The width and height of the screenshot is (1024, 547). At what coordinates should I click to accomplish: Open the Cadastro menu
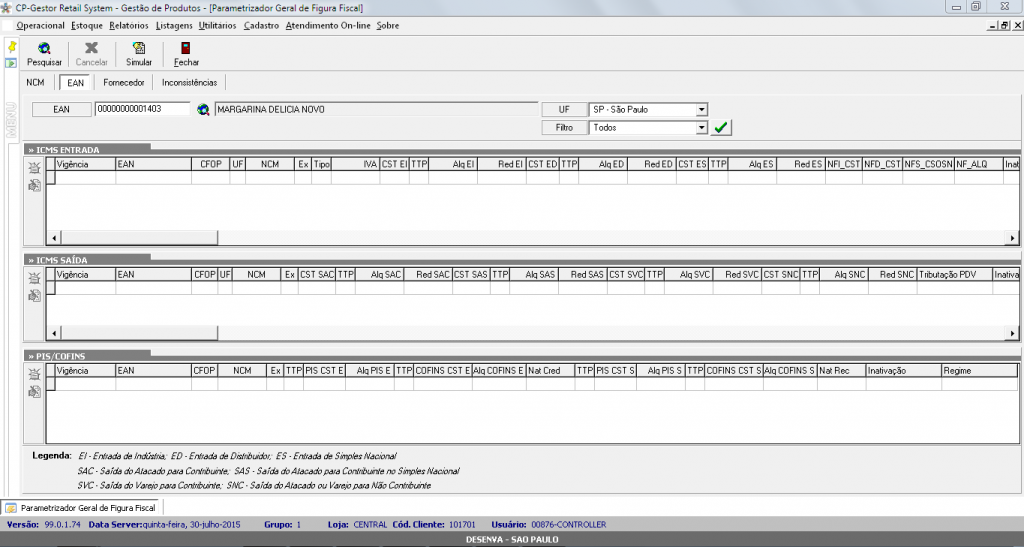pos(261,25)
